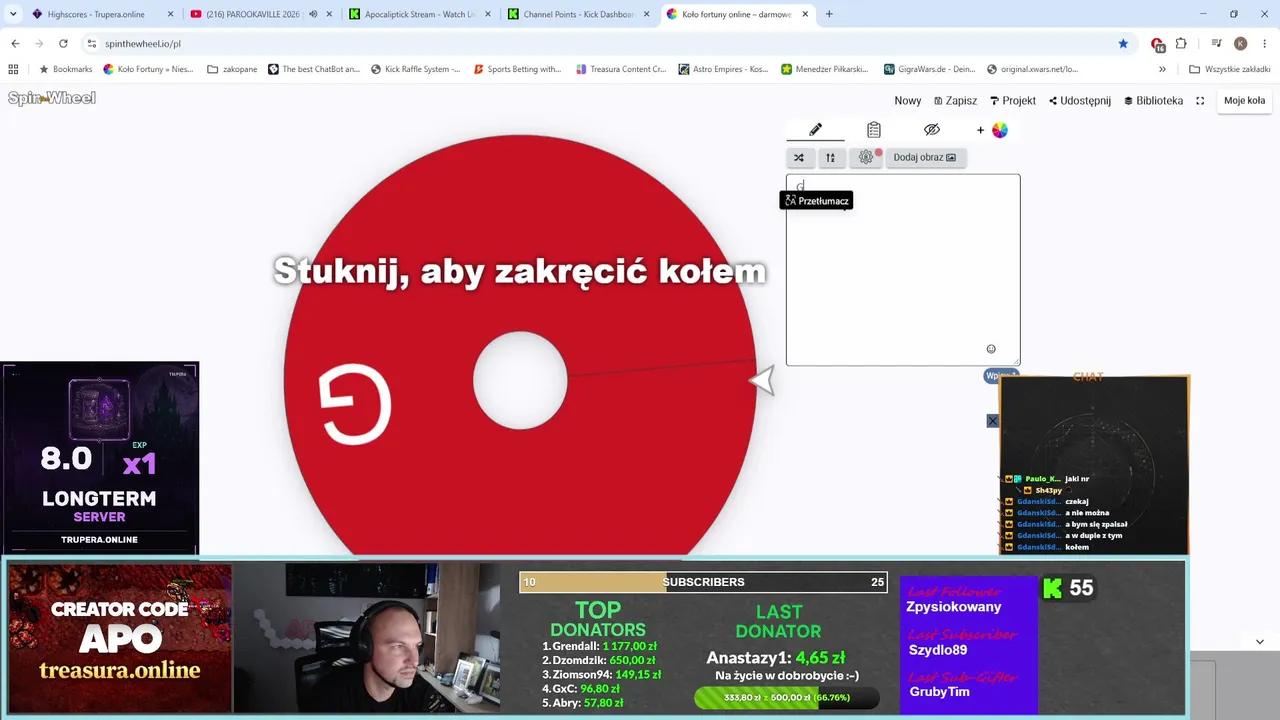1280x720 pixels.
Task: Expand the tab search dropdown
Action: 13,14
